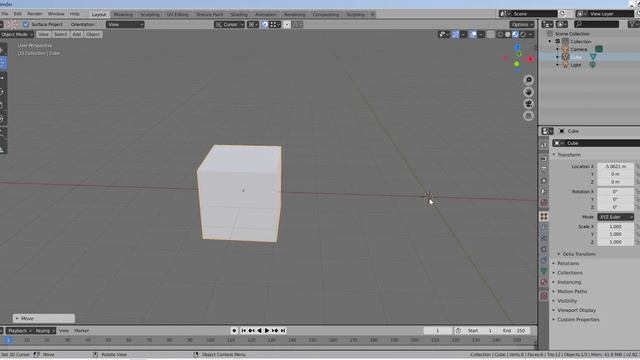Open viewport Add menu
This screenshot has width=640, height=360.
pyautogui.click(x=76, y=34)
